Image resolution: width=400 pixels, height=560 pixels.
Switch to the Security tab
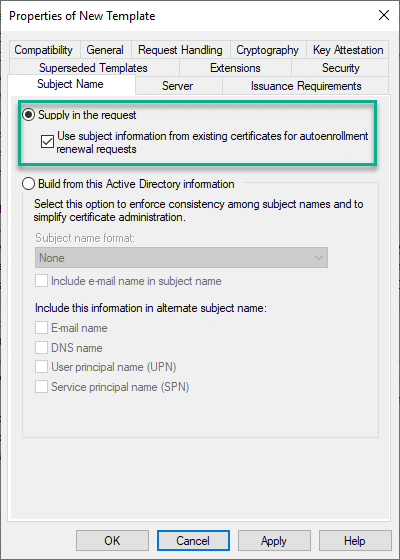pyautogui.click(x=340, y=68)
